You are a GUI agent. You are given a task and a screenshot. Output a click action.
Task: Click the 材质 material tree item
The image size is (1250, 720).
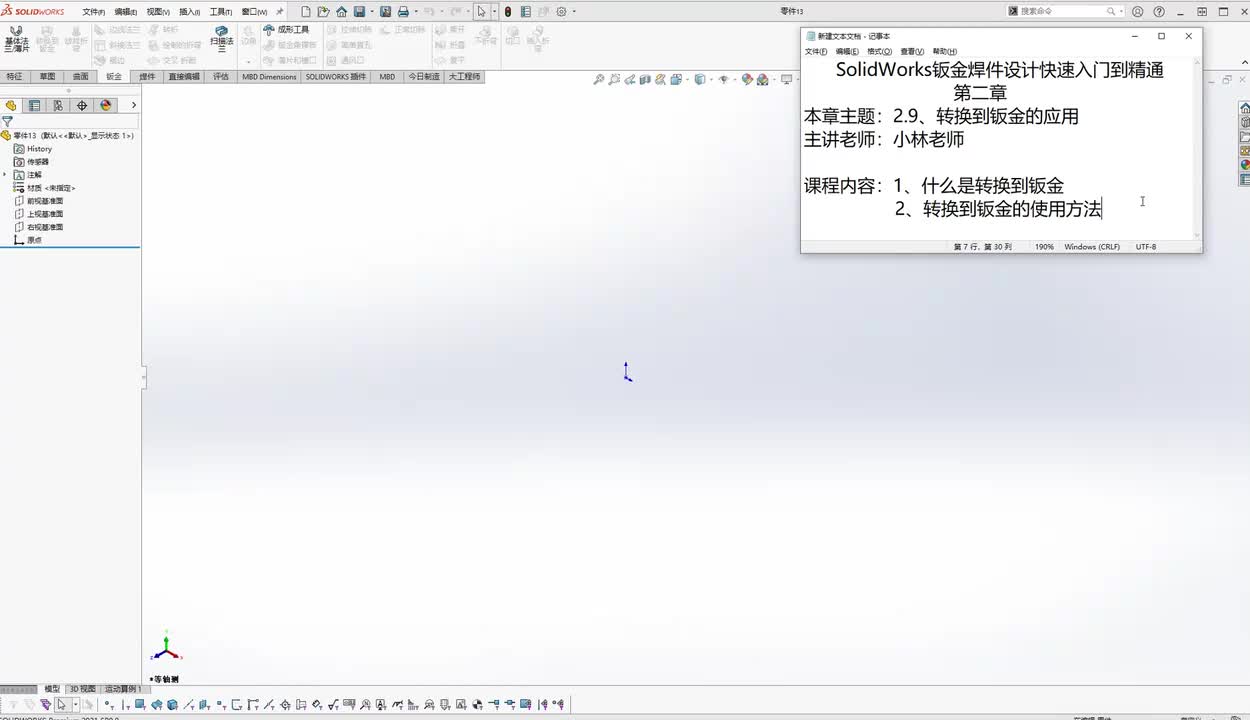[45, 188]
